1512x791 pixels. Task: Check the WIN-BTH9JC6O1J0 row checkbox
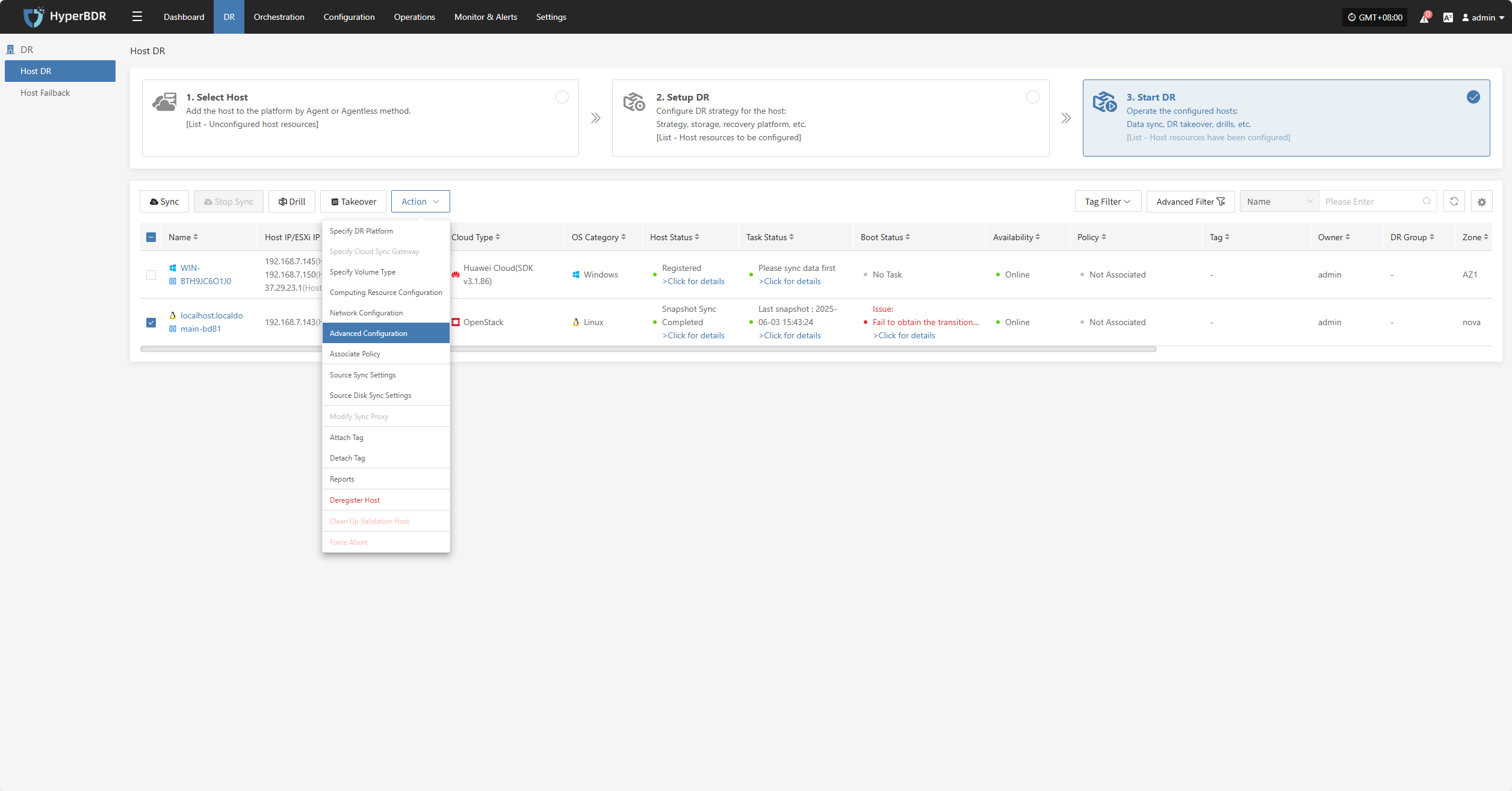point(151,275)
